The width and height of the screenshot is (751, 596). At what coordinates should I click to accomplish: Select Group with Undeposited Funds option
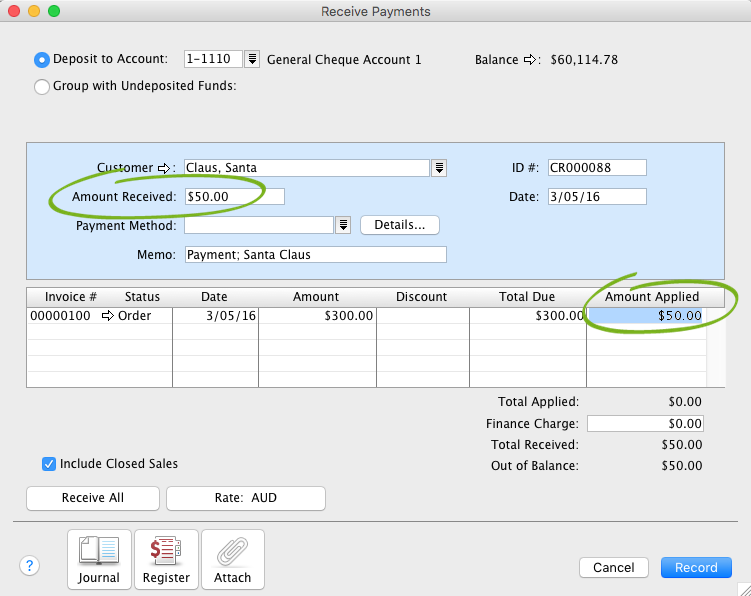(x=42, y=86)
